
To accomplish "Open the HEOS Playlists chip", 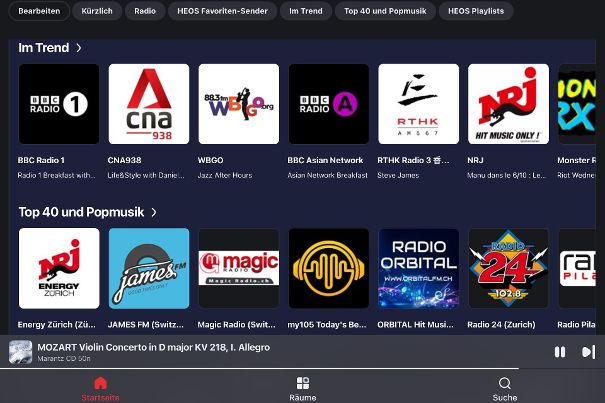I will click(x=476, y=11).
